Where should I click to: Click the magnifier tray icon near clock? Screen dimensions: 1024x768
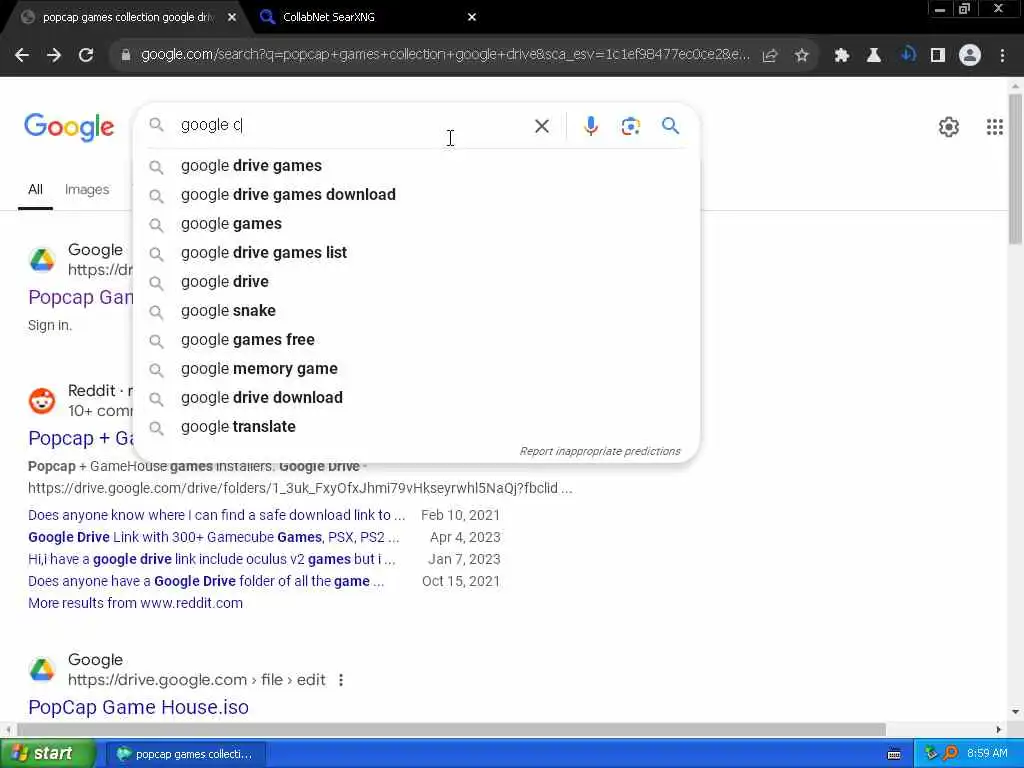(x=950, y=754)
